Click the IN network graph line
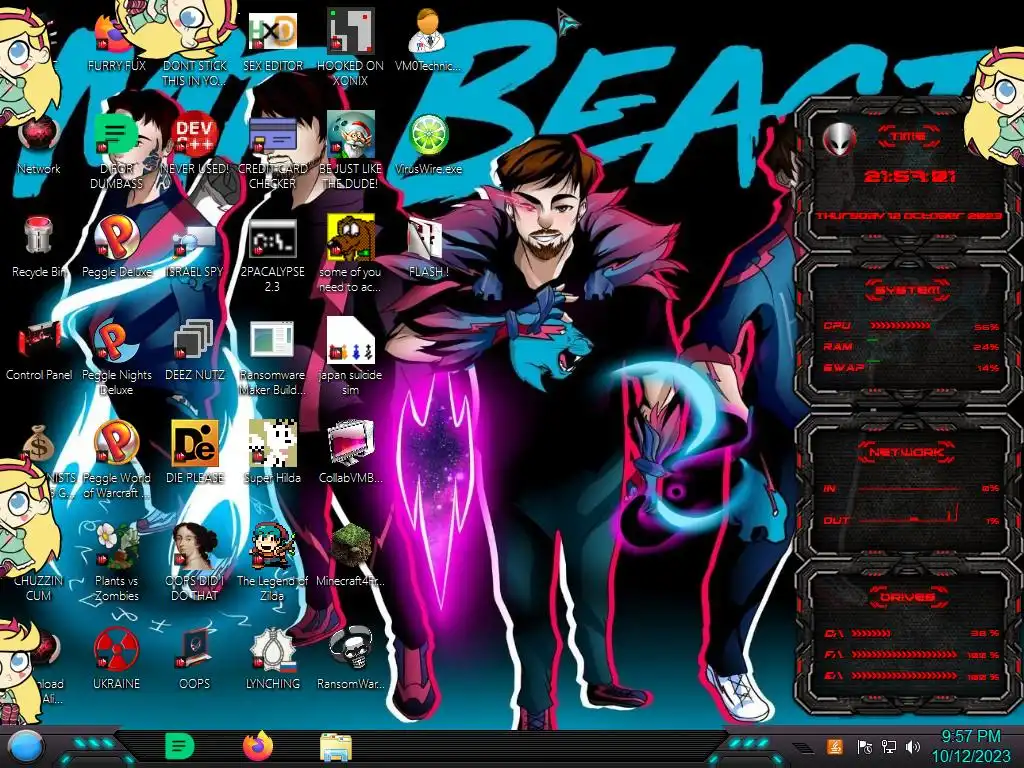The height and width of the screenshot is (768, 1024). coord(910,487)
